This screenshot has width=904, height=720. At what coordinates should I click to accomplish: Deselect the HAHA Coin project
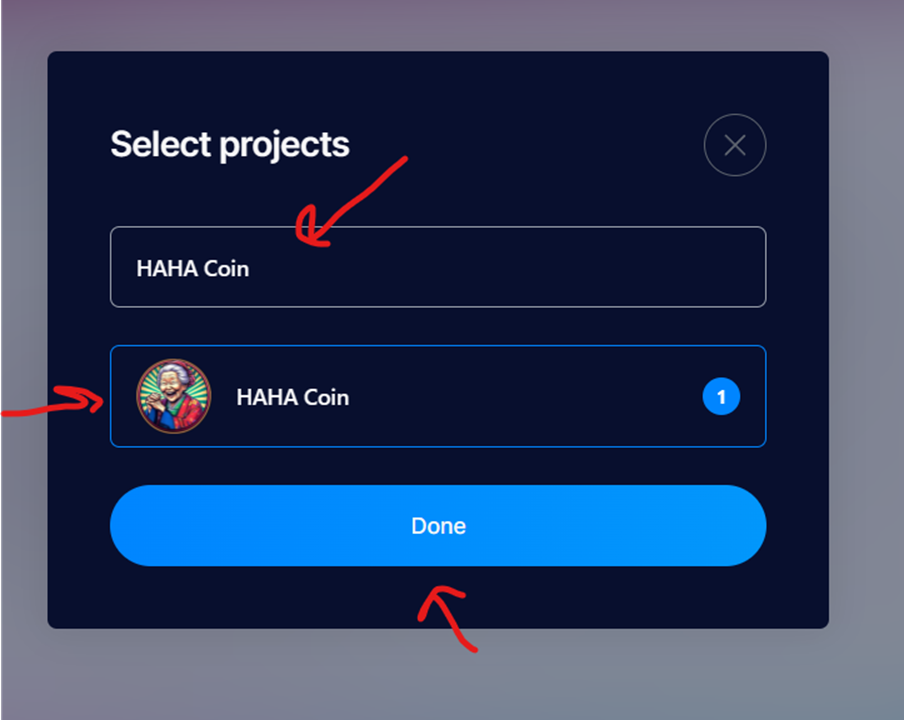pyautogui.click(x=438, y=396)
